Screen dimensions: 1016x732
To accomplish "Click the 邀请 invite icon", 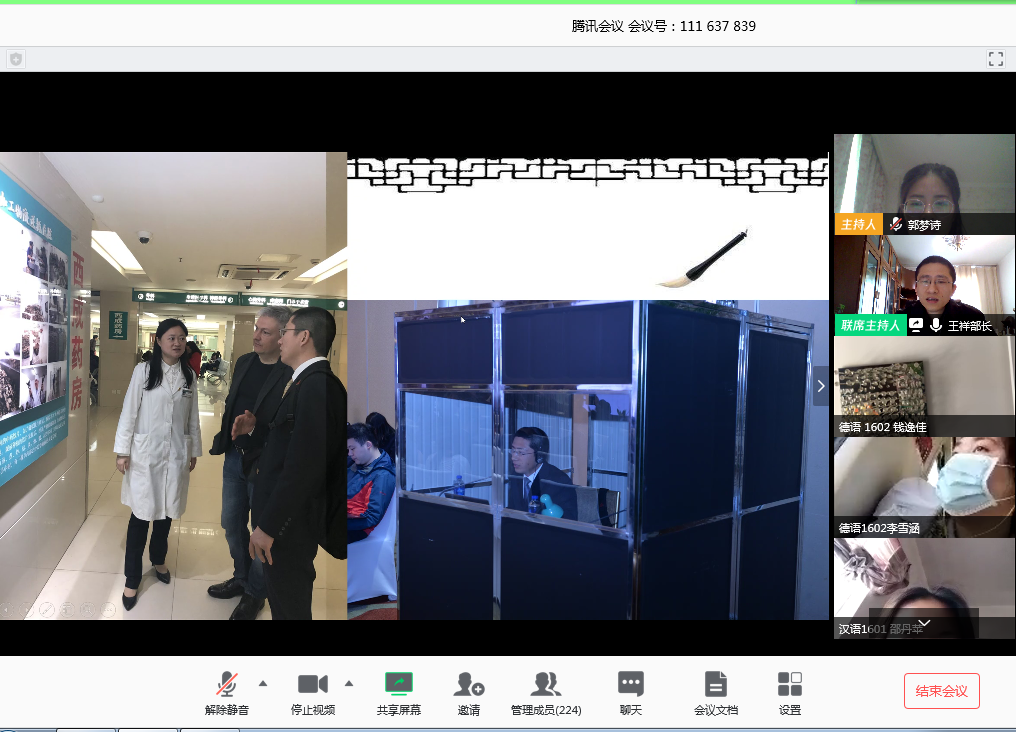I will [468, 685].
